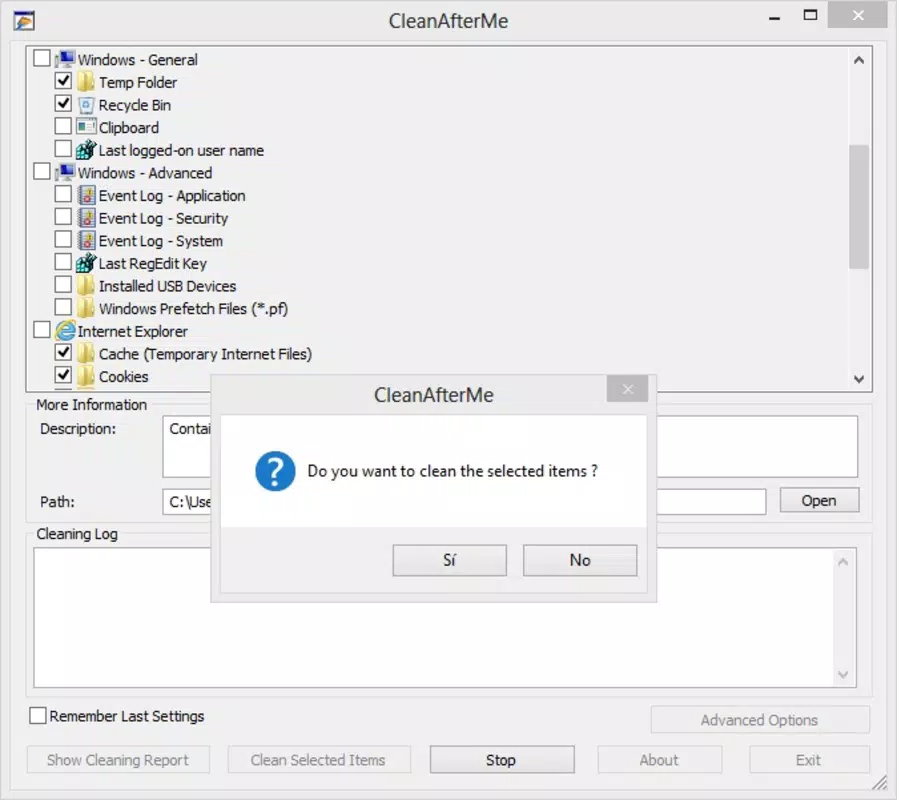Click the item list scroll up arrow

click(859, 60)
